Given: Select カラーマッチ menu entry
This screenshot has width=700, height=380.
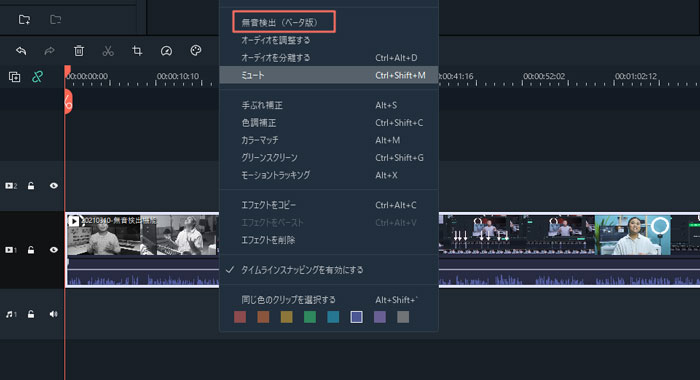Looking at the screenshot, I should pos(329,140).
